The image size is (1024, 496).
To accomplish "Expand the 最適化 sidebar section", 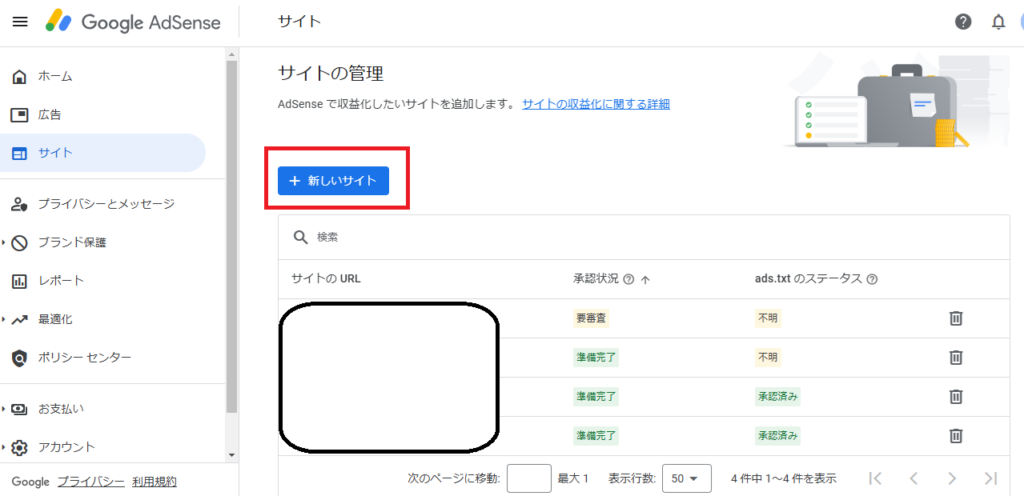I will (x=5, y=319).
